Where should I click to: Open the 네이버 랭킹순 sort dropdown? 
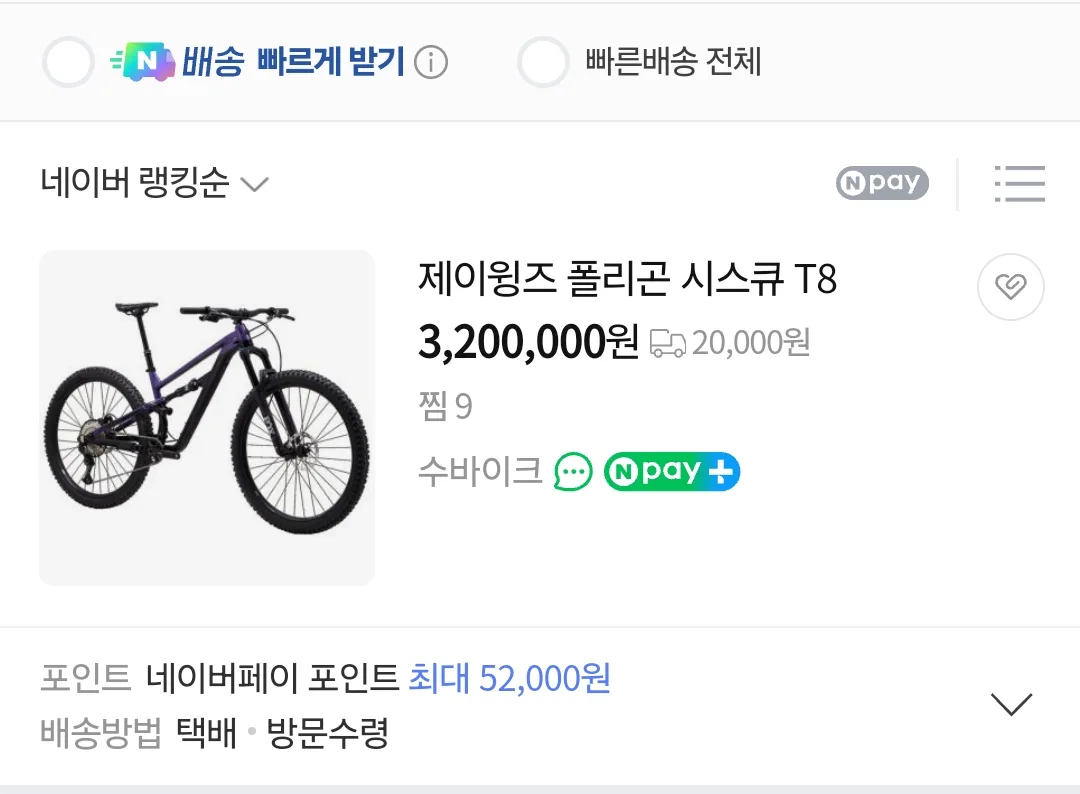(x=155, y=184)
